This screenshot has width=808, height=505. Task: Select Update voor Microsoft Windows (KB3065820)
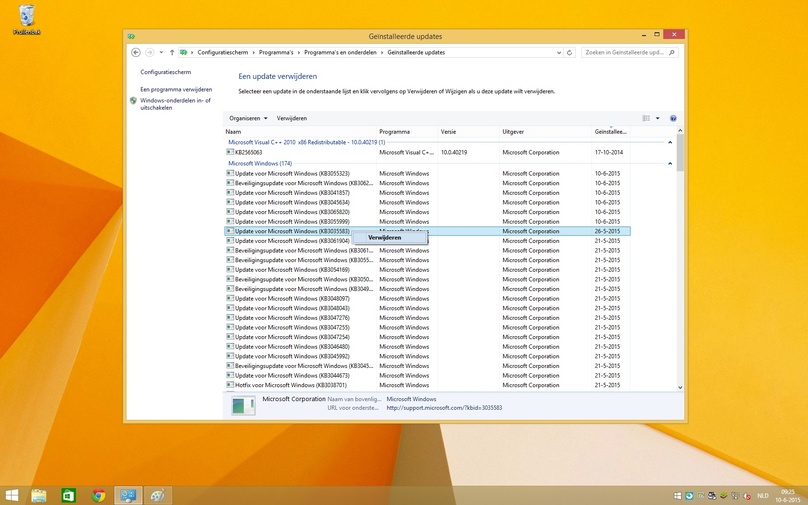[427, 212]
